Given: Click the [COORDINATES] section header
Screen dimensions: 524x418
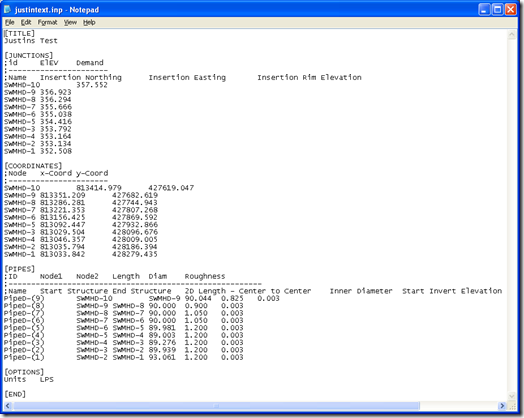Looking at the screenshot, I should [x=33, y=166].
